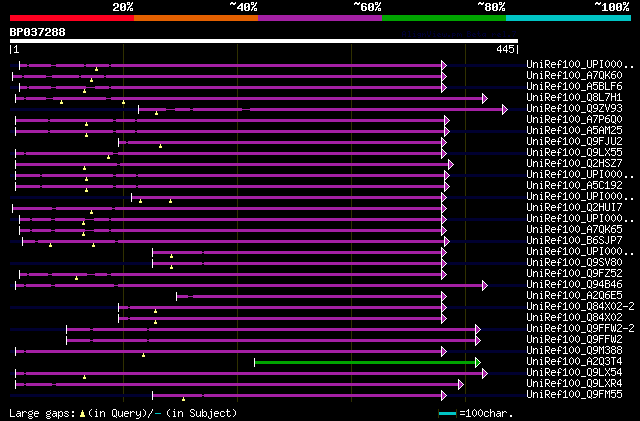Click the green arrowhead ending the A2Q3T4 alignment
This screenshot has width=640, height=421.
coord(478,362)
